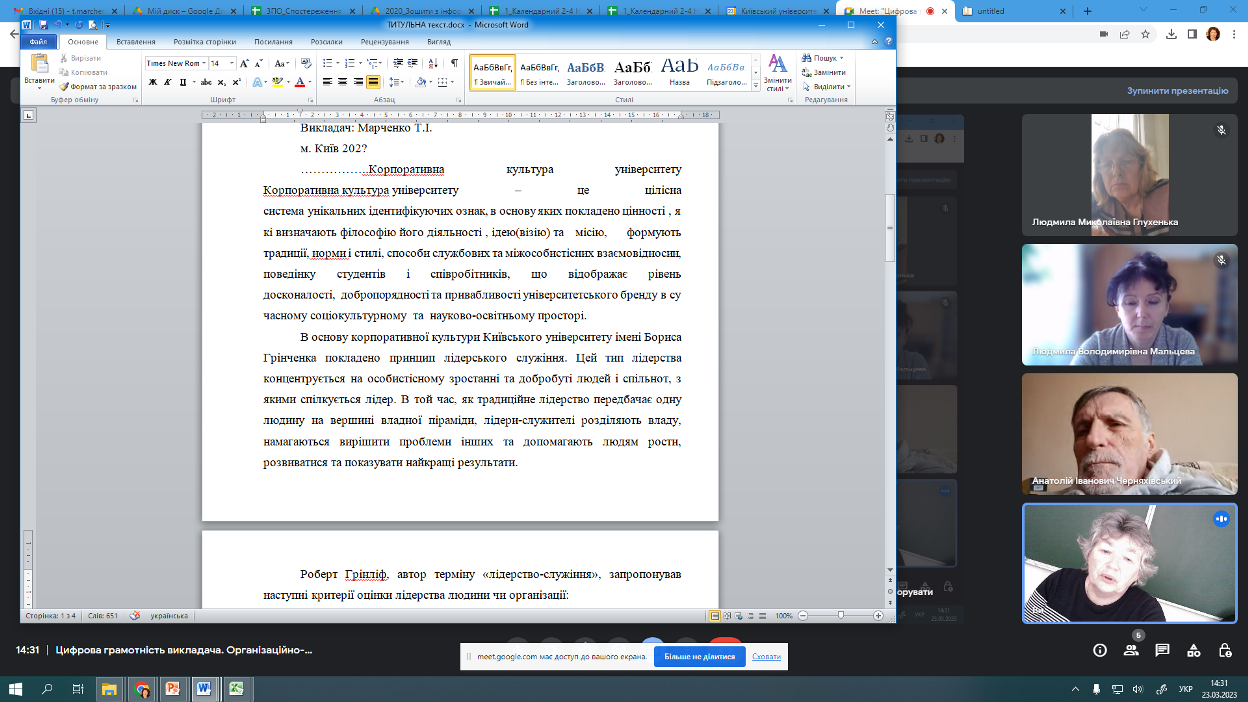This screenshot has height=702, width=1248.
Task: Toggle italic text formatting
Action: tap(167, 82)
